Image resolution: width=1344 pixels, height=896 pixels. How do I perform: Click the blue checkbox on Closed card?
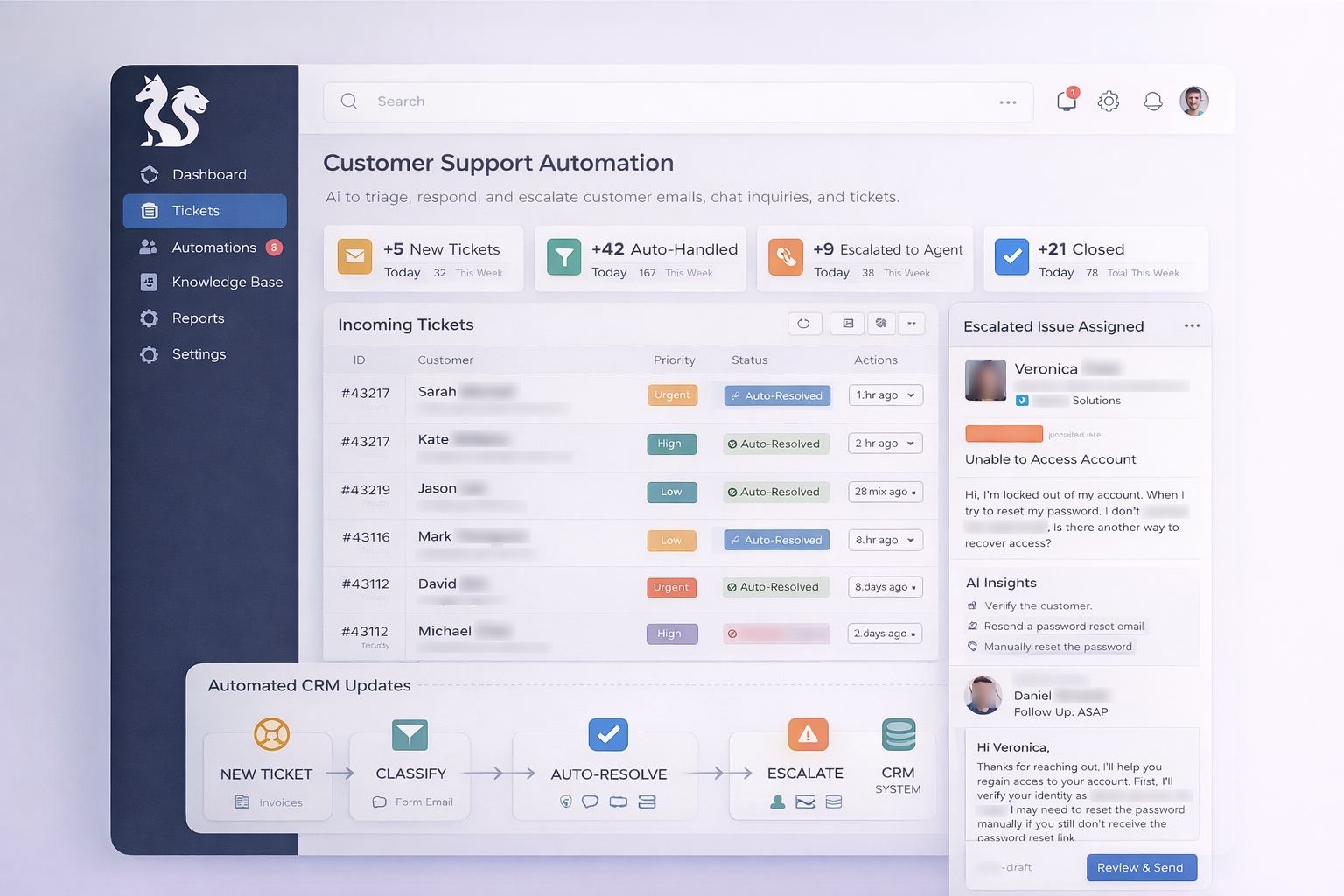point(1011,257)
